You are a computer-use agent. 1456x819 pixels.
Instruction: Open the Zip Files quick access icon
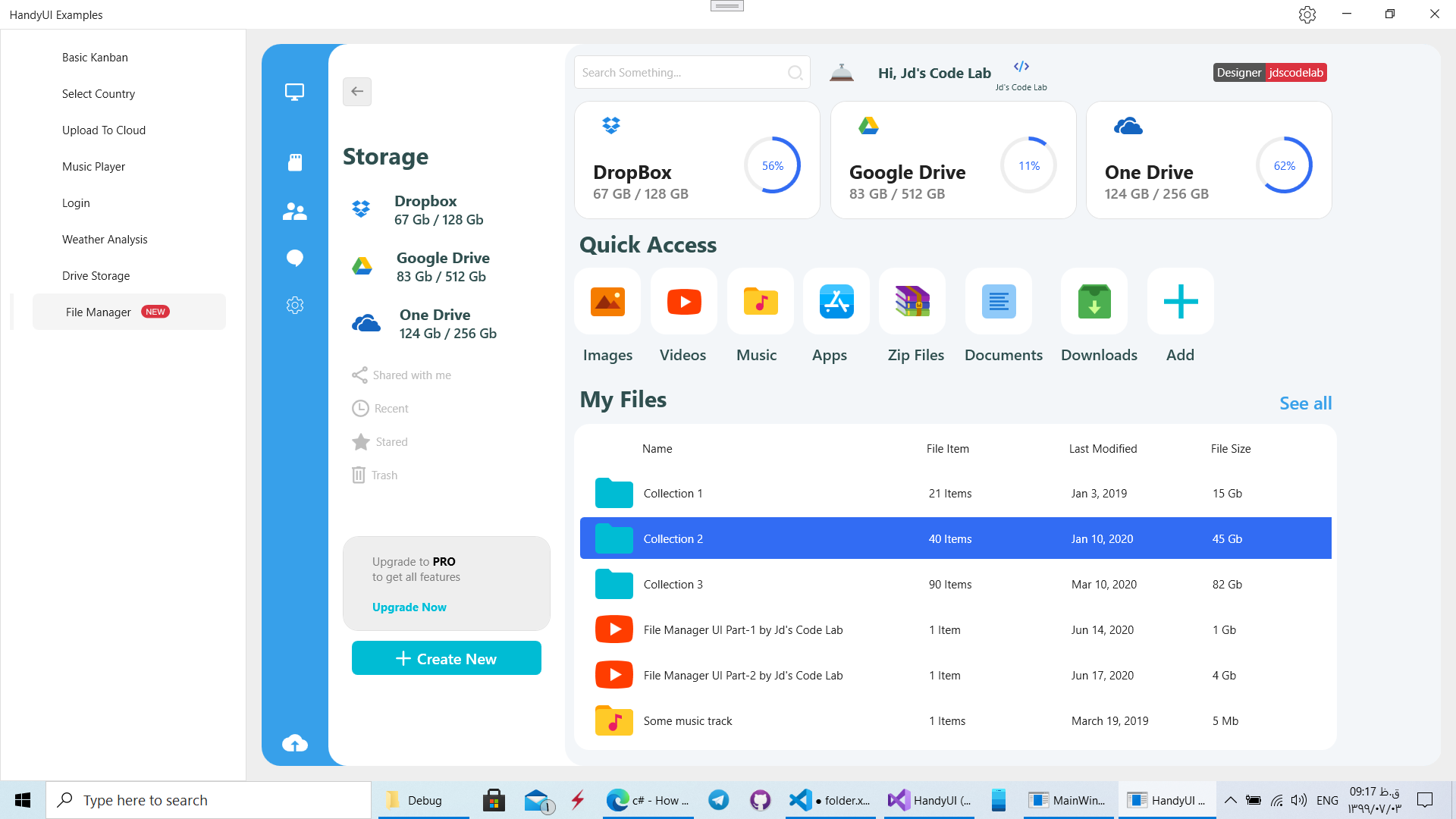[912, 301]
